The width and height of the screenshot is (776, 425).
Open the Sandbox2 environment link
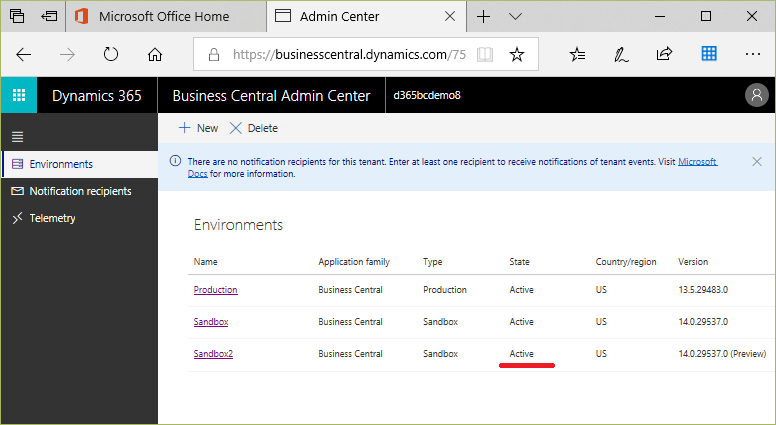(213, 354)
